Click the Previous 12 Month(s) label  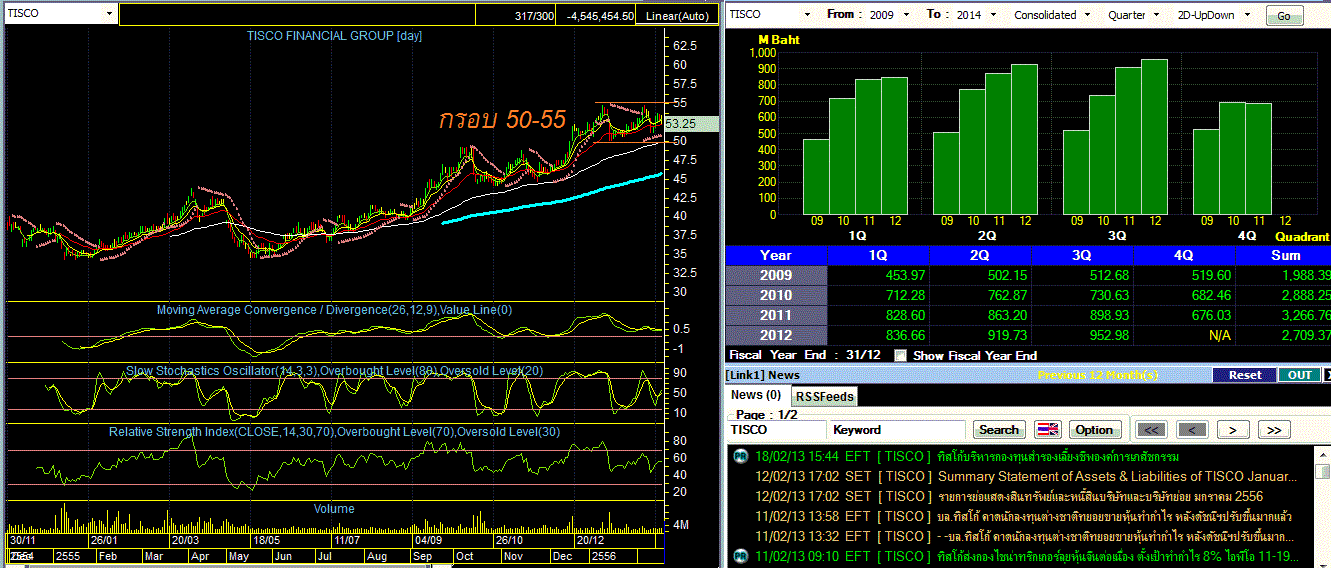pyautogui.click(x=1098, y=375)
